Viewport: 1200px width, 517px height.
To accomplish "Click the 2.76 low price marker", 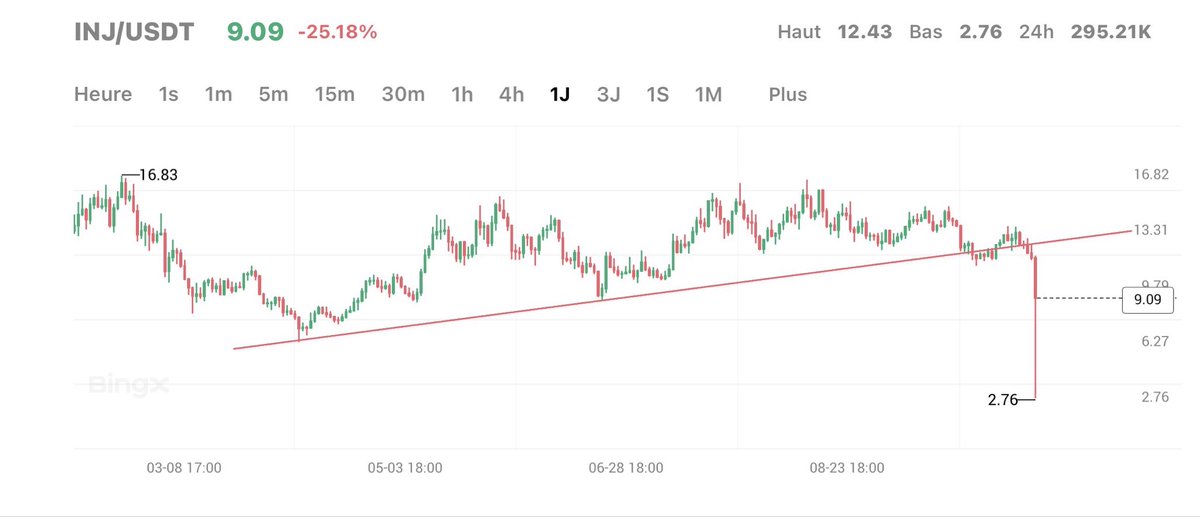I will pyautogui.click(x=1004, y=400).
